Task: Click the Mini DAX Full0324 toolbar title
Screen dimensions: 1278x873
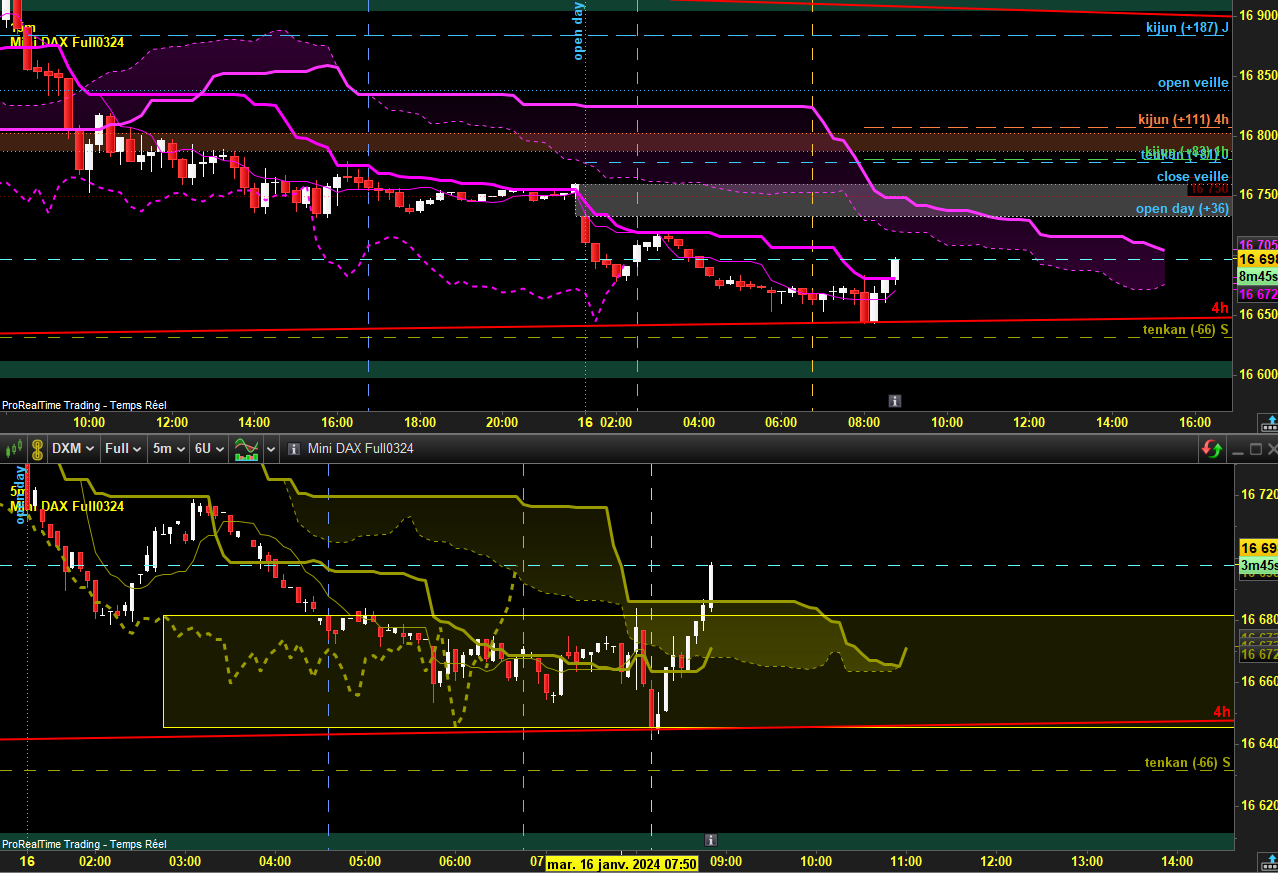Action: [360, 448]
